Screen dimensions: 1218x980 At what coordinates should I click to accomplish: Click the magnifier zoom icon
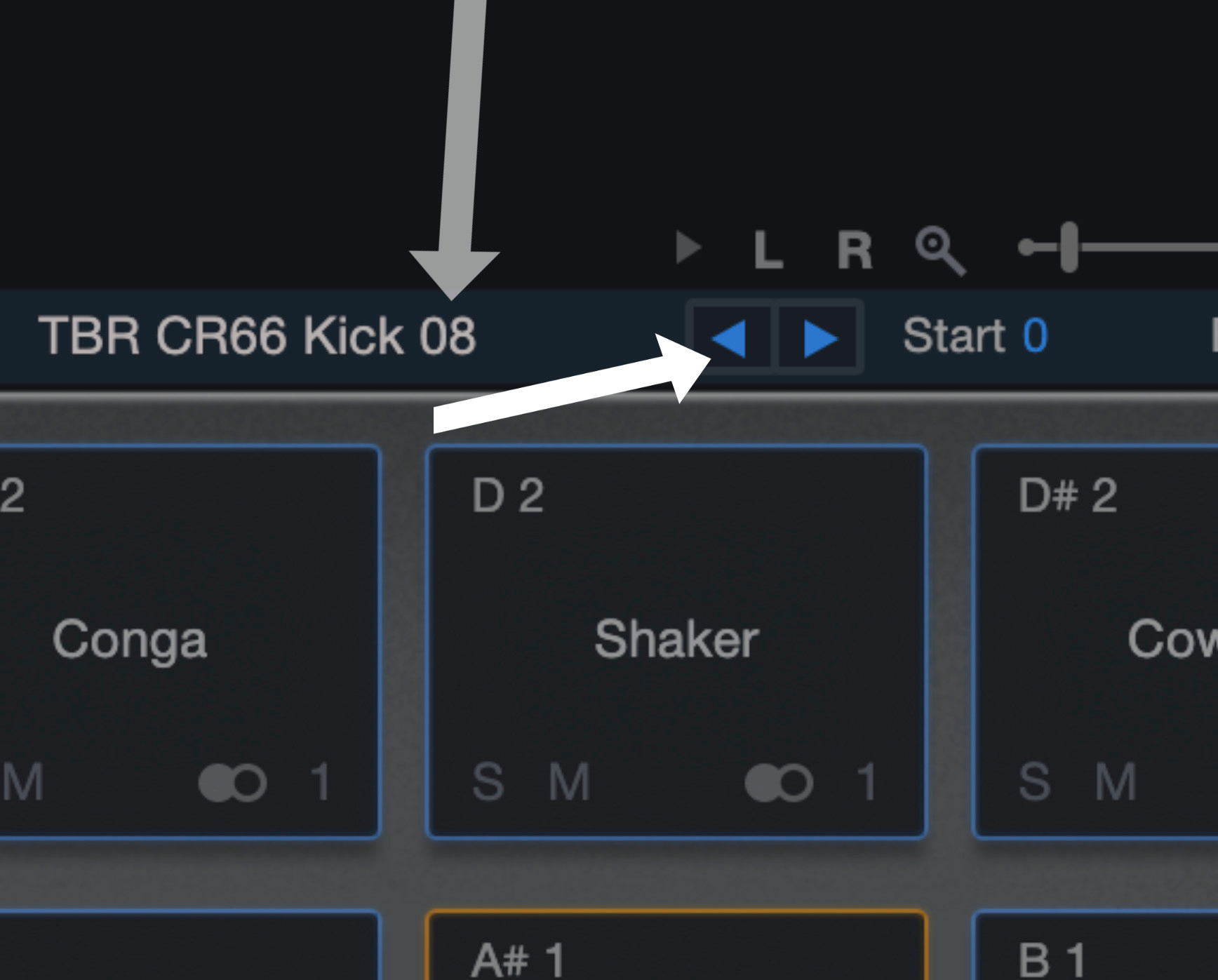pos(940,250)
